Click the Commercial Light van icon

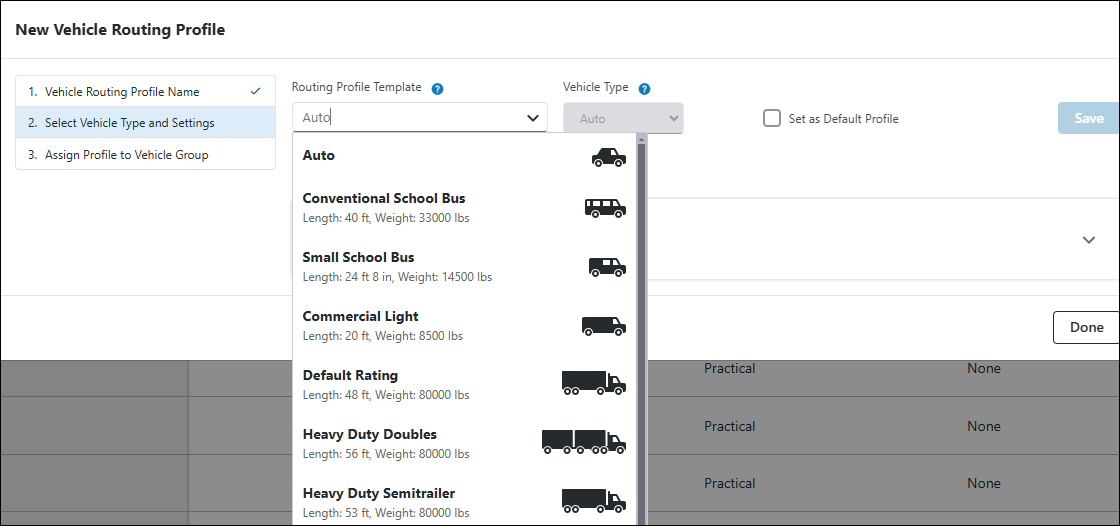(x=604, y=326)
